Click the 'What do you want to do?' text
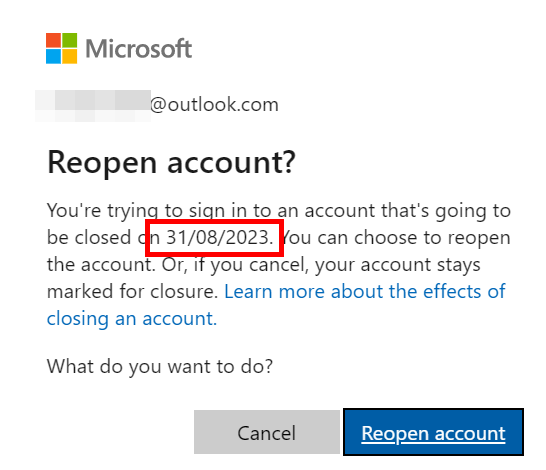The image size is (546, 470). point(160,367)
